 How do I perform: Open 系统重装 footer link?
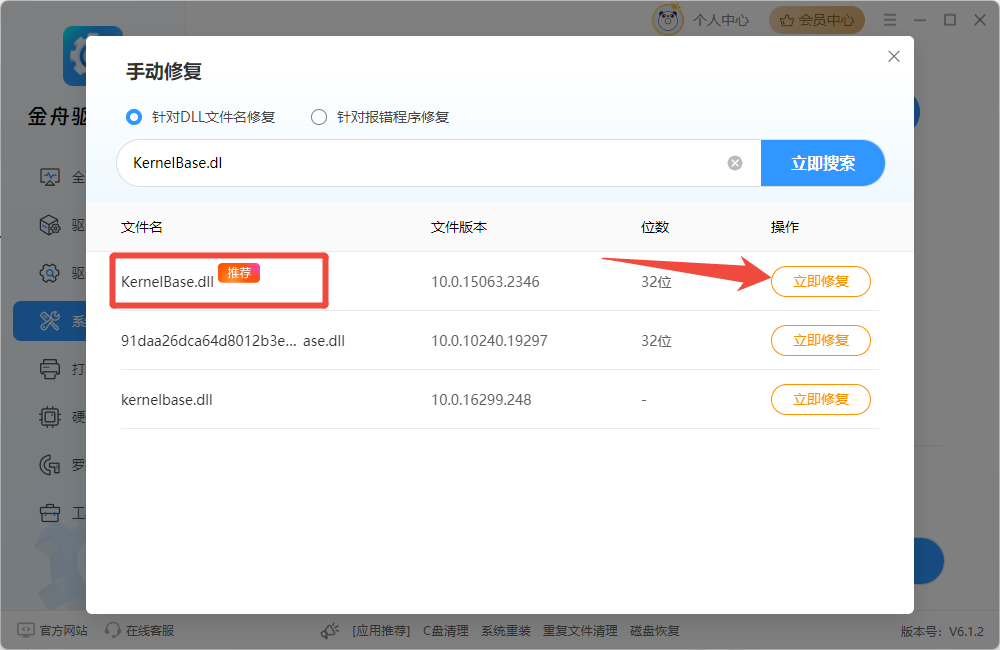point(506,631)
